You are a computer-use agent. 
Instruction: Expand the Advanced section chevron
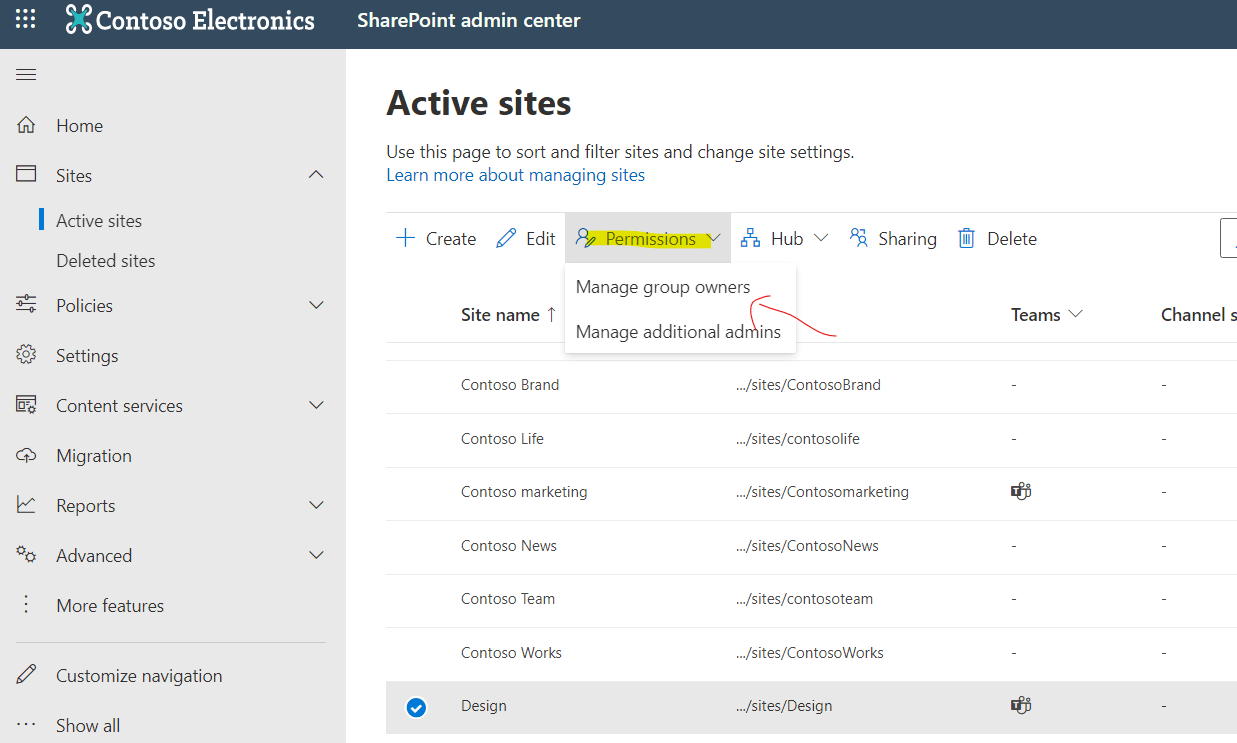(x=316, y=555)
